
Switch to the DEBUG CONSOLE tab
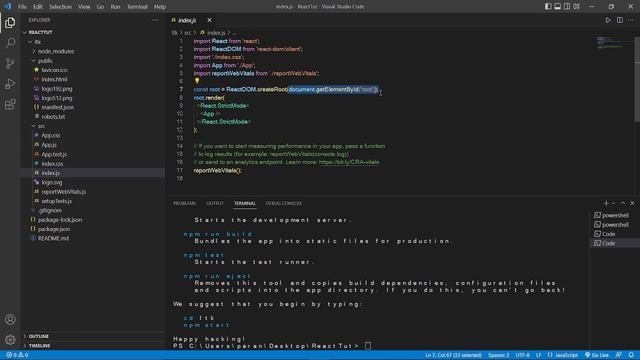coord(284,203)
